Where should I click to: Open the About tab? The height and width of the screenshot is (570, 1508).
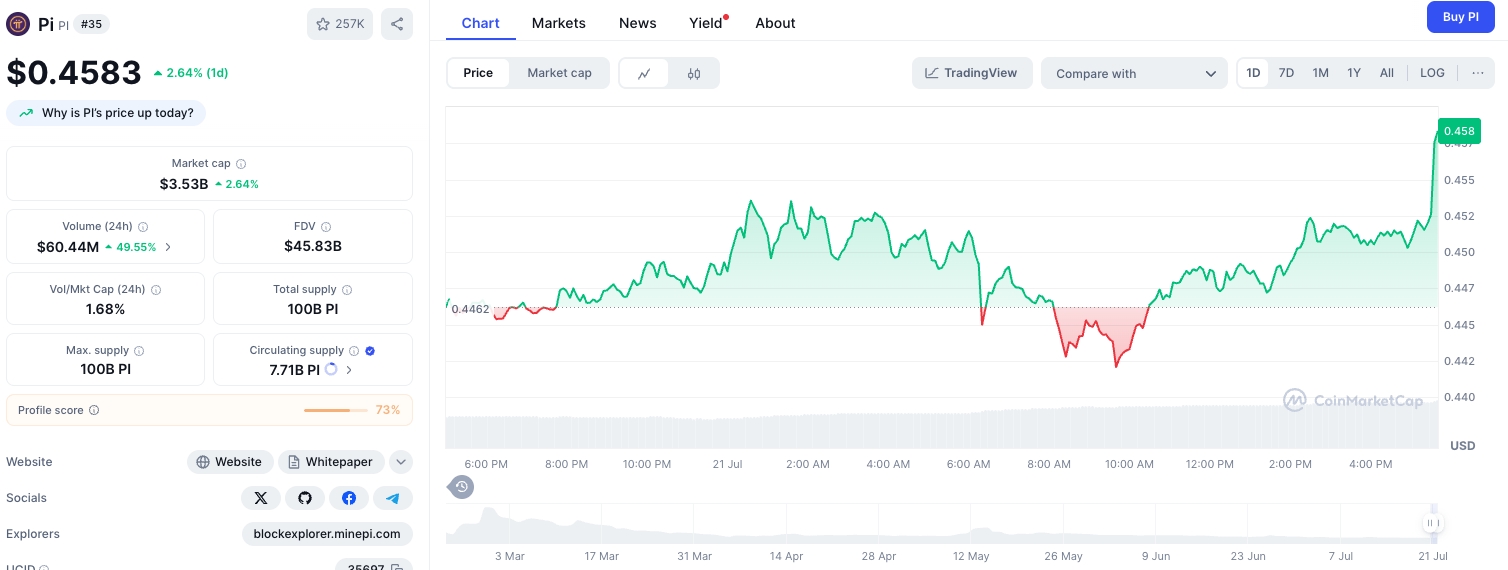coord(775,23)
